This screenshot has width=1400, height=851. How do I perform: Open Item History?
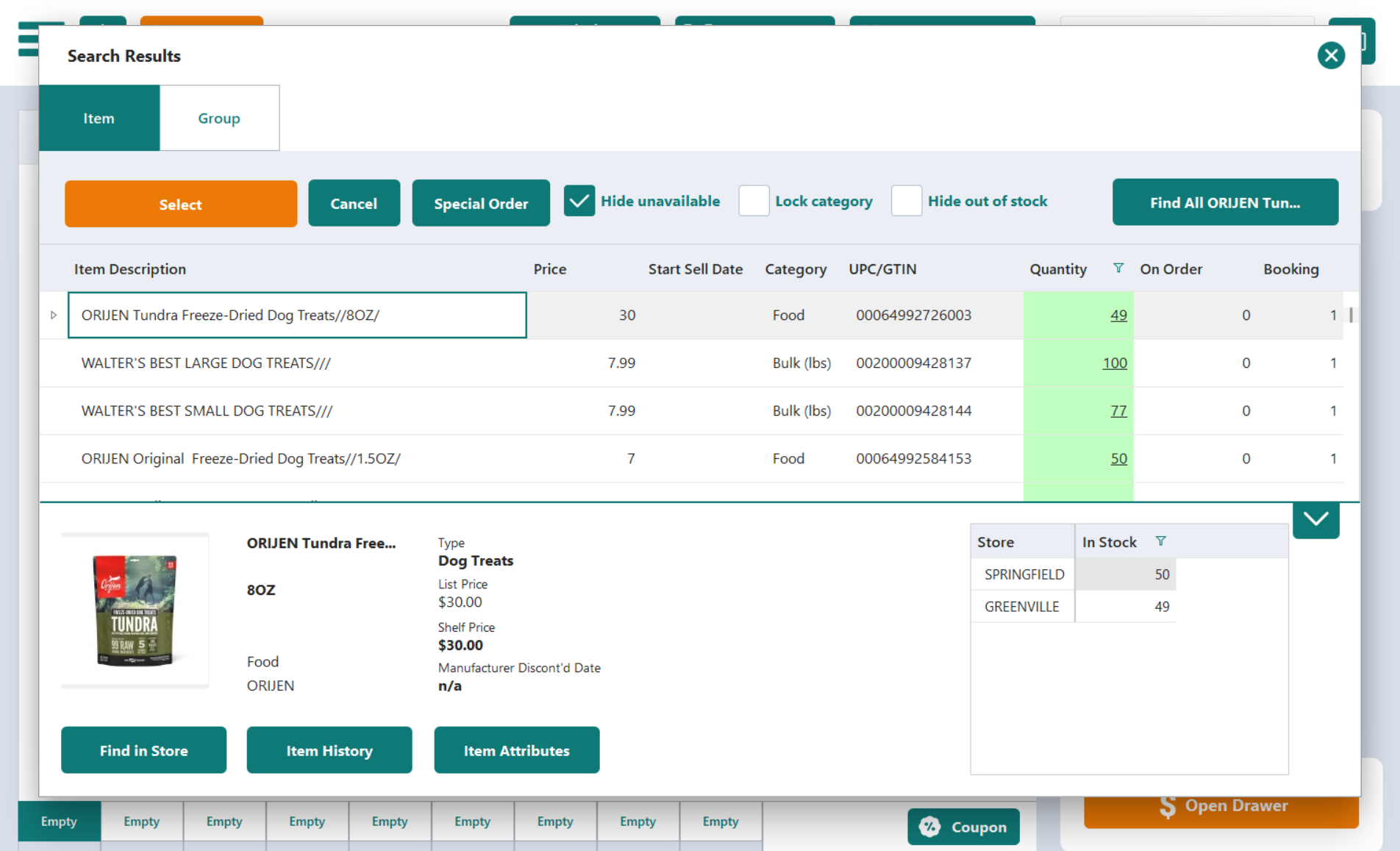pyautogui.click(x=329, y=750)
